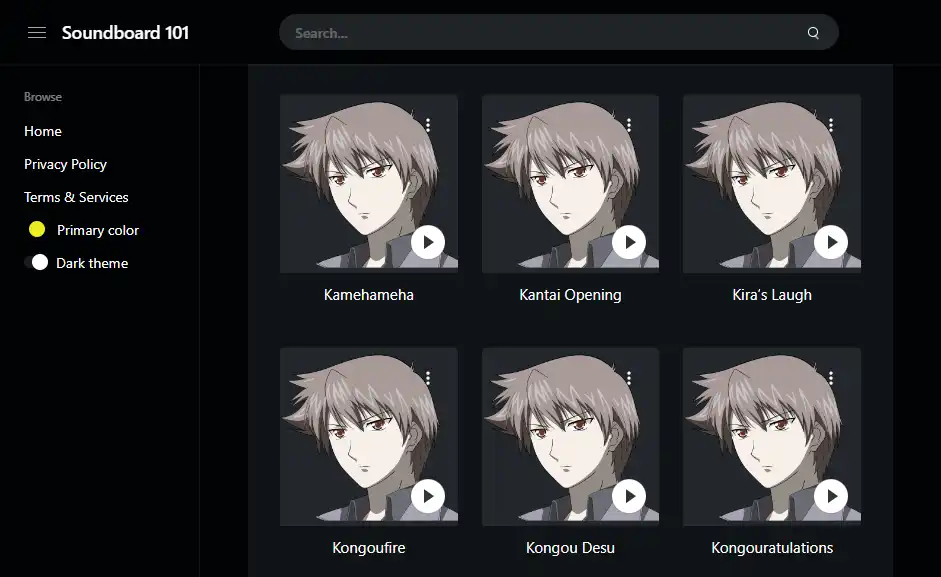Open the Terms & Services page
941x577 pixels.
tap(76, 197)
